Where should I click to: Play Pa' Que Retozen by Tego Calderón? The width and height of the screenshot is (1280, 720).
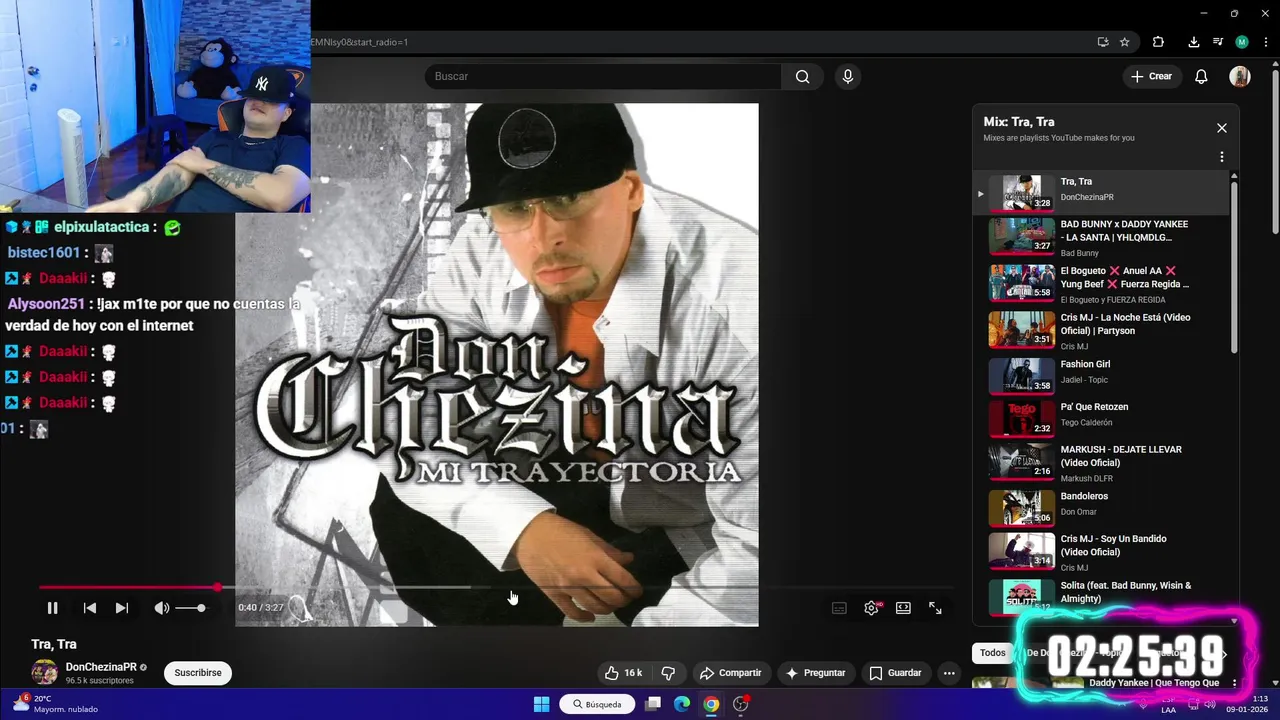[1100, 419]
